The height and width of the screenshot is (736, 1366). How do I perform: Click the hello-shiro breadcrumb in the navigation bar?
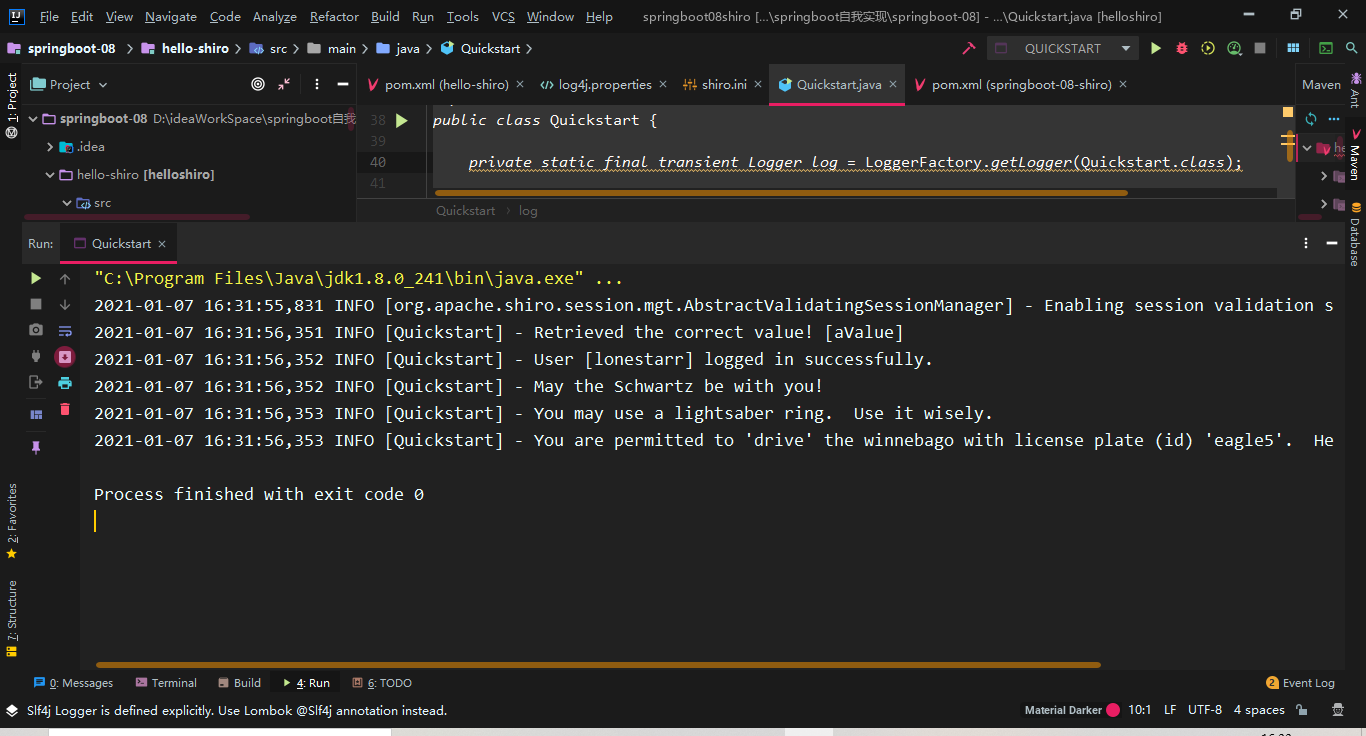(x=185, y=48)
